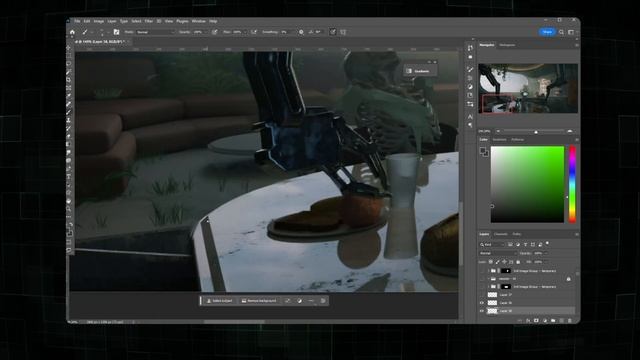Image resolution: width=640 pixels, height=360 pixels.
Task: Toggle visibility eye of Layer 36
Action: [x=482, y=303]
